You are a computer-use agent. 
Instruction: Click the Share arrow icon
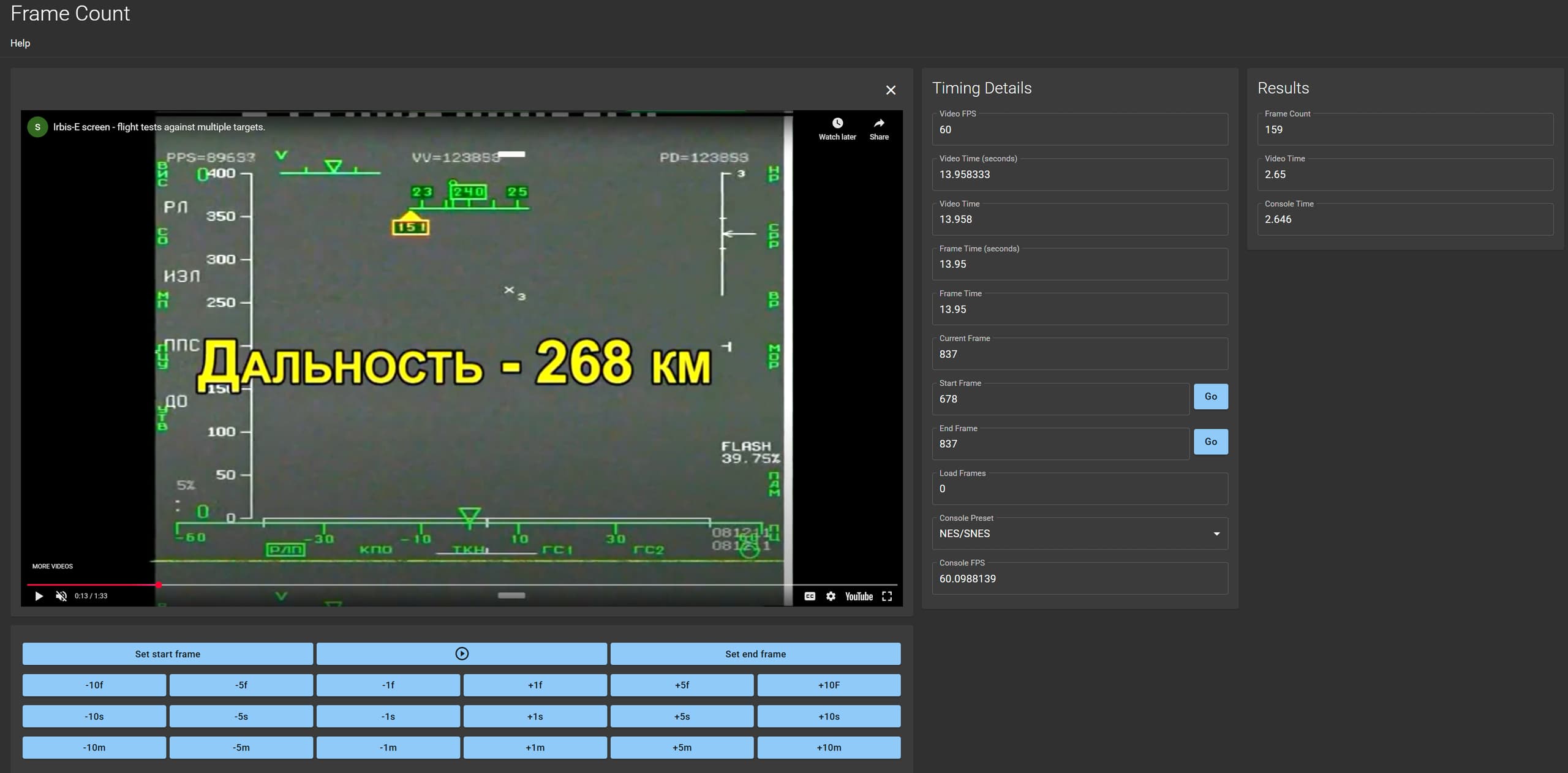click(879, 123)
